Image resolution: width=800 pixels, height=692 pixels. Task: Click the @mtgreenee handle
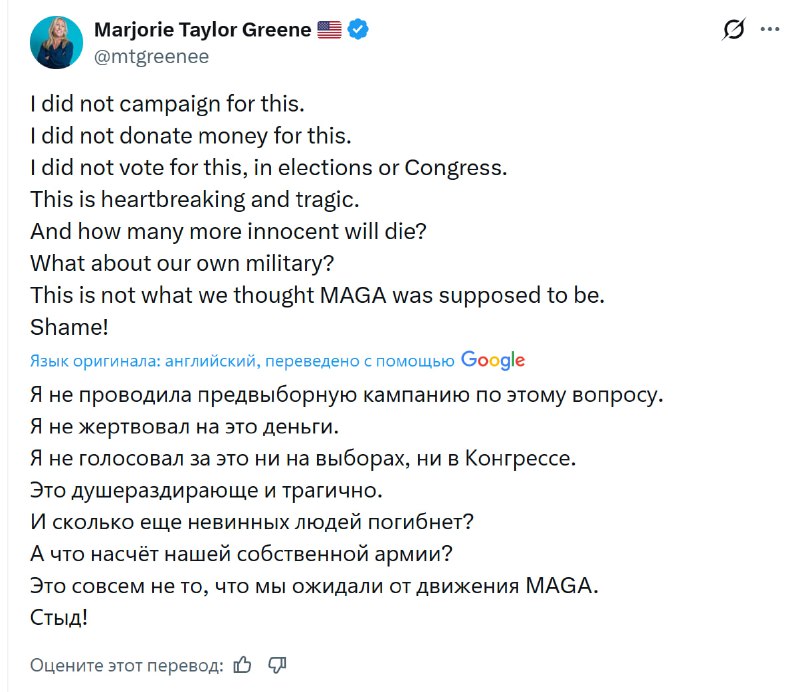(151, 56)
